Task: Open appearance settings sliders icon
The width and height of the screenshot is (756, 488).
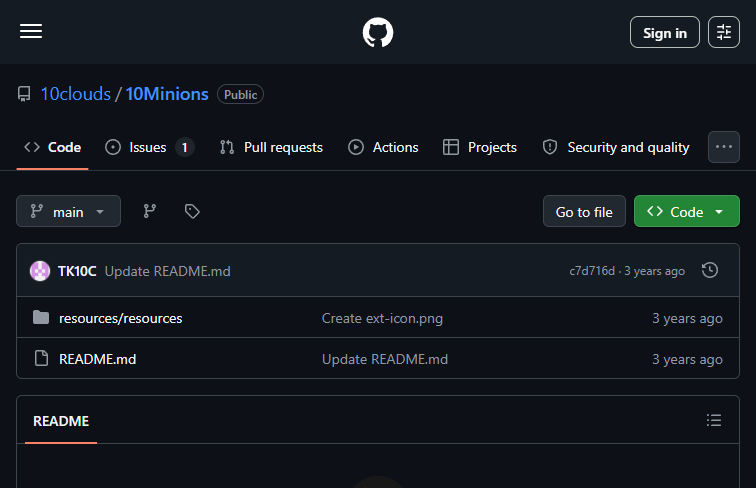Action: [x=724, y=32]
